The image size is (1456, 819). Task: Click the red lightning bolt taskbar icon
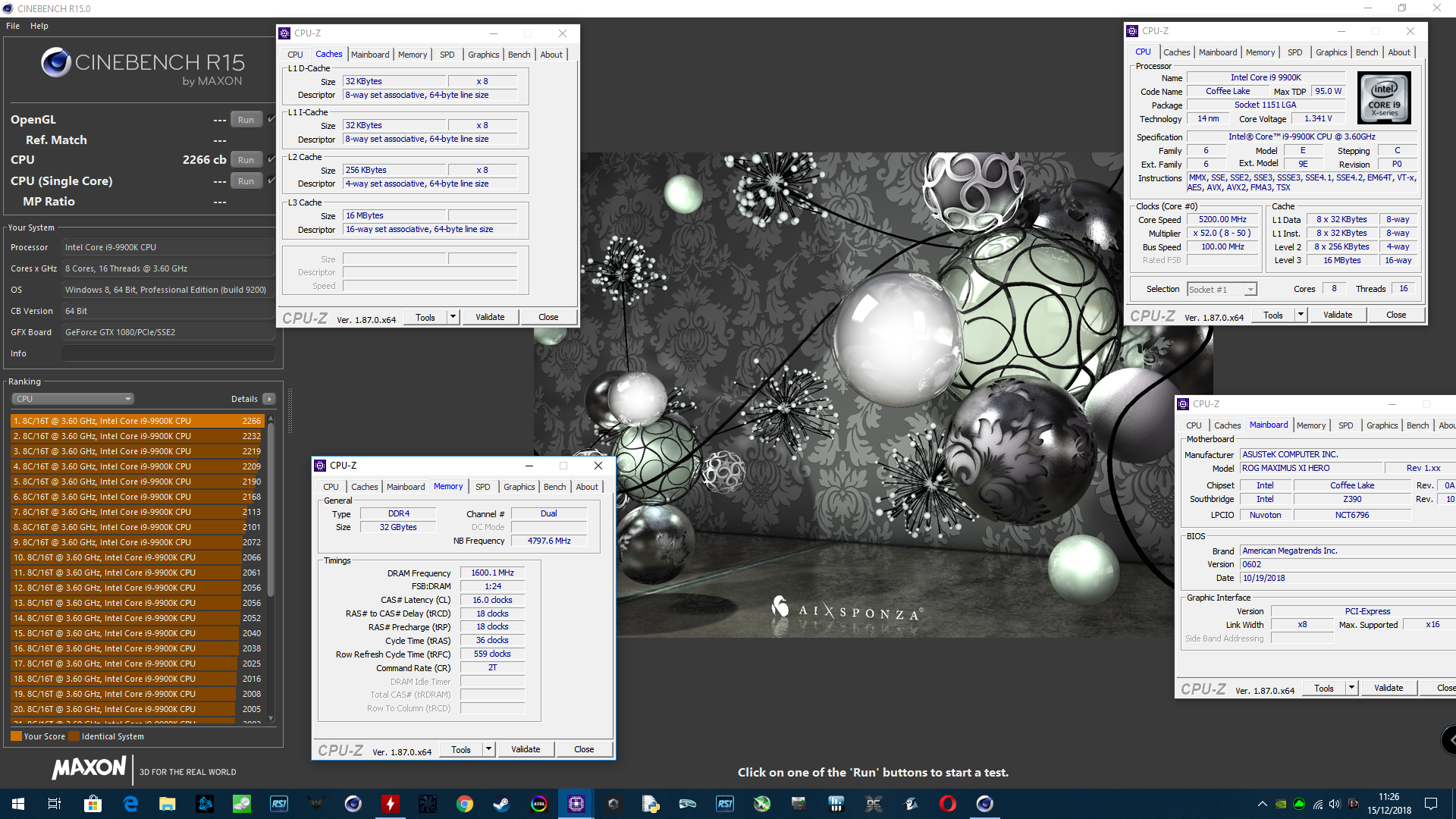pyautogui.click(x=391, y=804)
